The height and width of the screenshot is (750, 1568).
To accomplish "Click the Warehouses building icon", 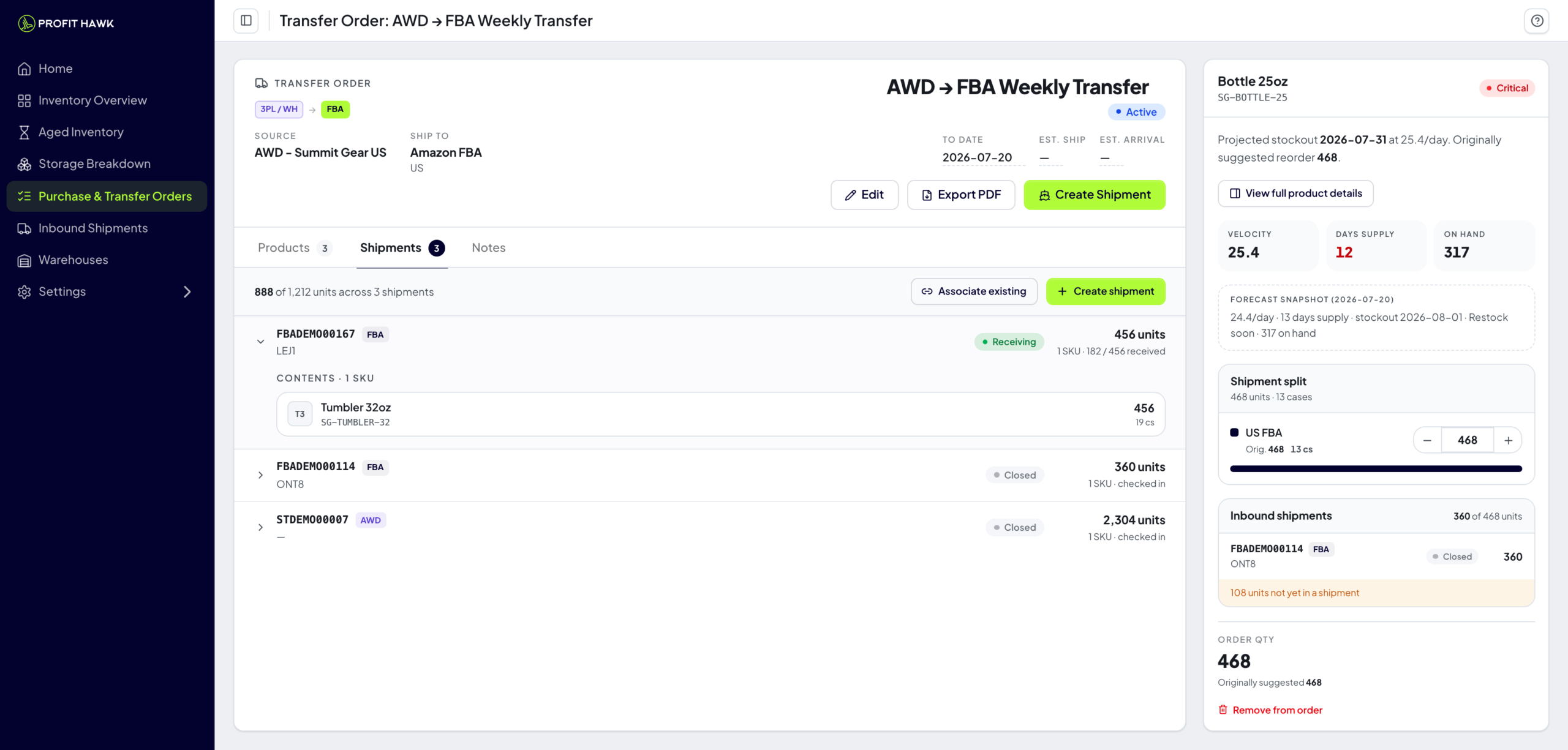I will pyautogui.click(x=24, y=260).
